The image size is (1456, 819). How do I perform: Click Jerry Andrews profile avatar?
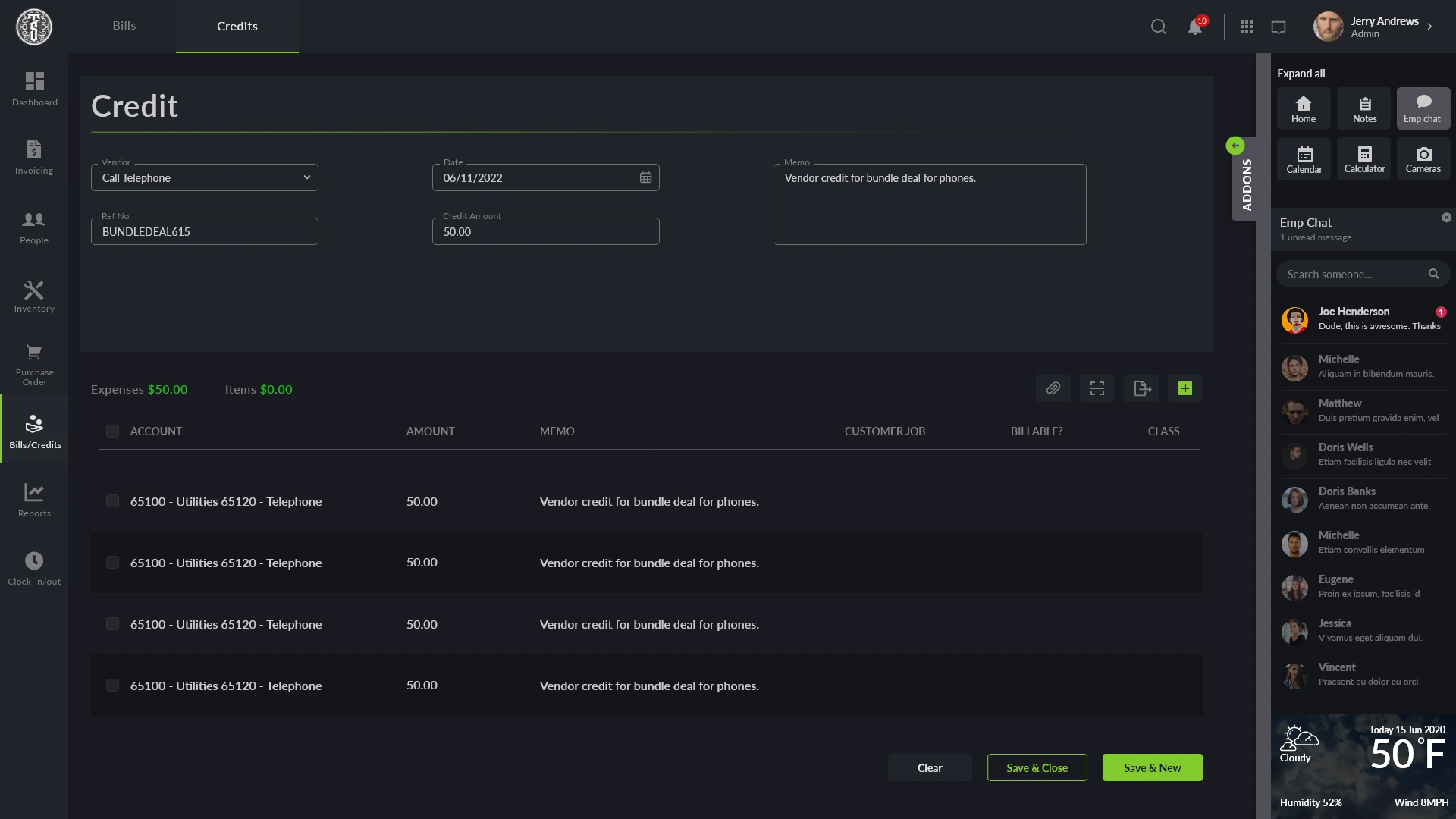click(1329, 27)
